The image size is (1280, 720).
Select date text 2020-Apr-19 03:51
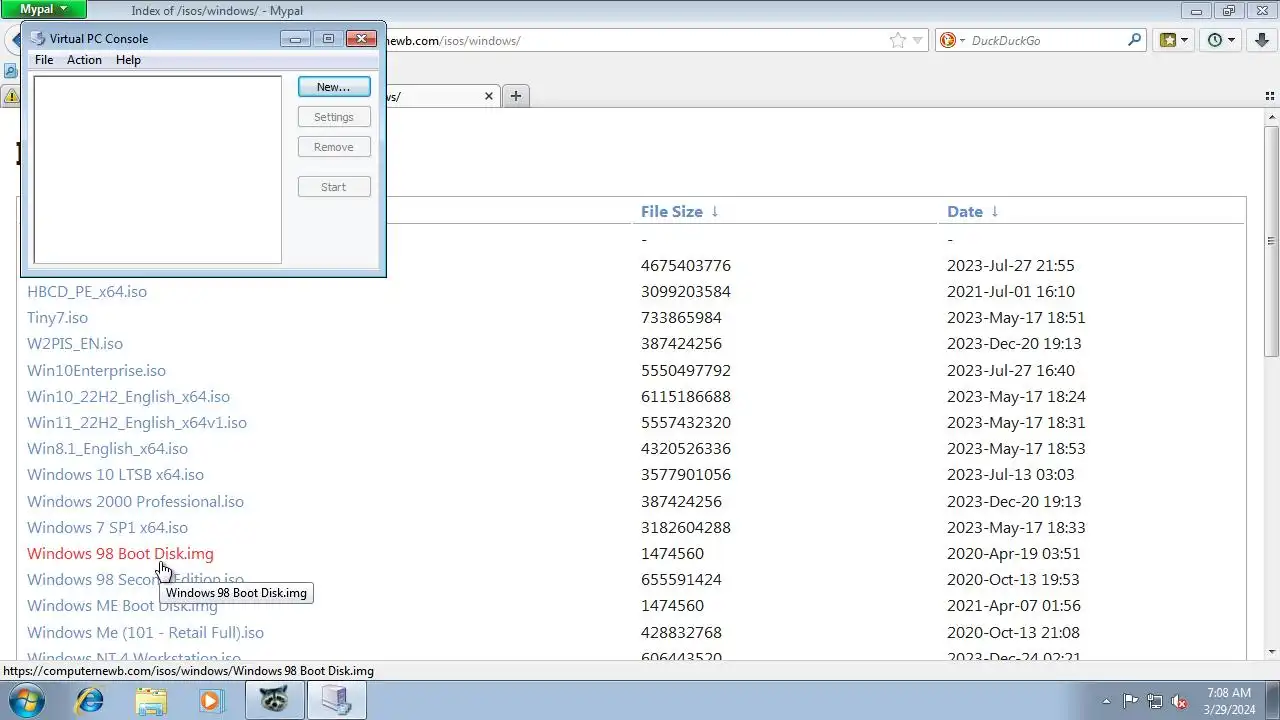tap(1013, 554)
